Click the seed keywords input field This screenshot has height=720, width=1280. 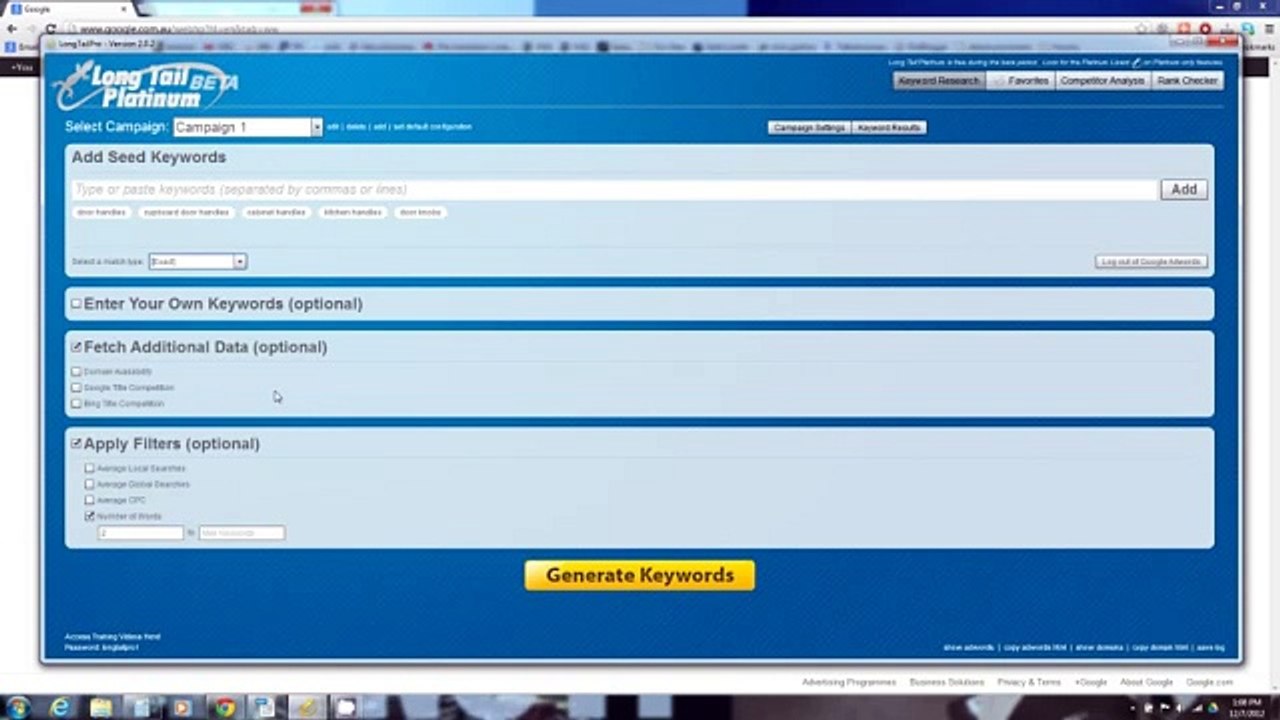point(614,189)
